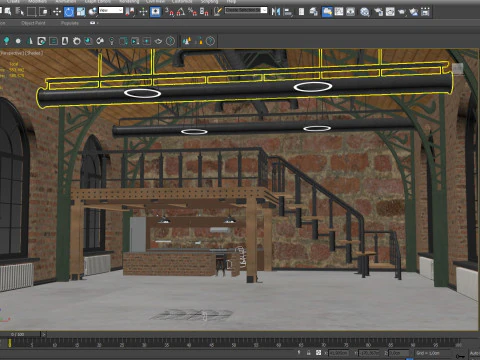Toggle Keyboard Shortcut Override button
This screenshot has width=480, height=360.
(155, 12)
